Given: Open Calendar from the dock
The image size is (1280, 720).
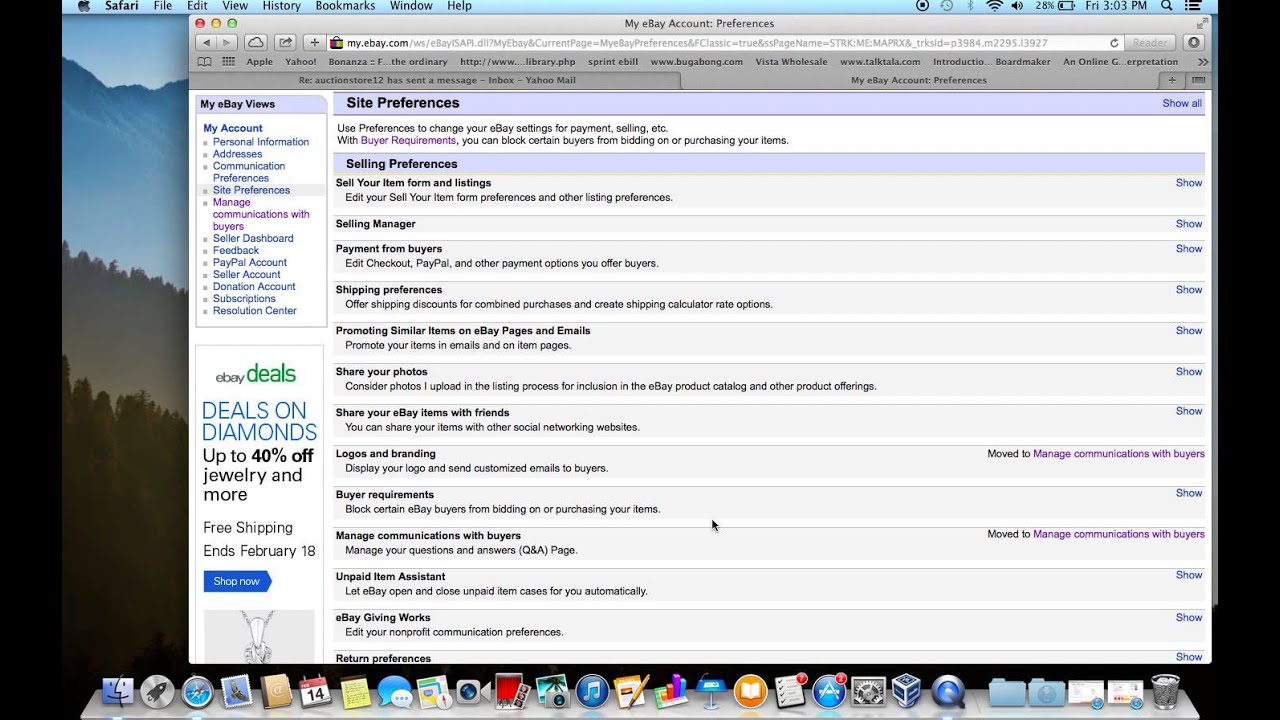Looking at the screenshot, I should pos(315,691).
